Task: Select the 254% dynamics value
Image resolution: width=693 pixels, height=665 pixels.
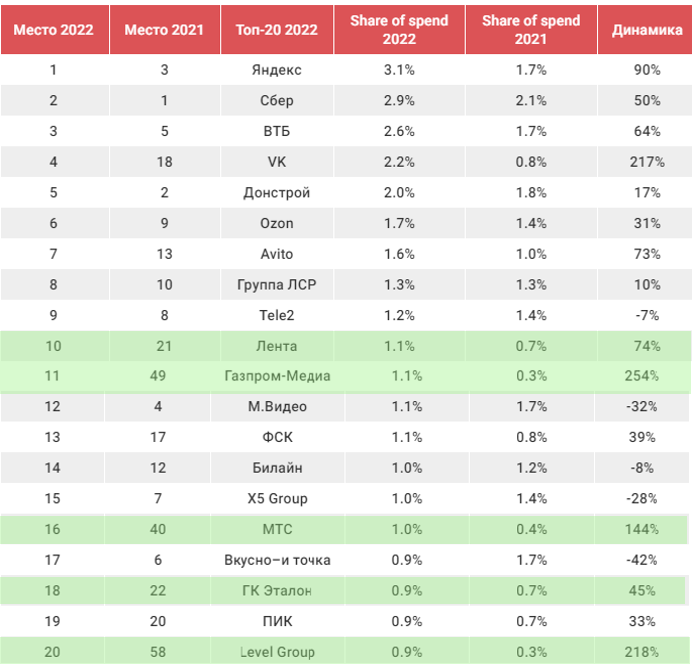Action: [647, 376]
